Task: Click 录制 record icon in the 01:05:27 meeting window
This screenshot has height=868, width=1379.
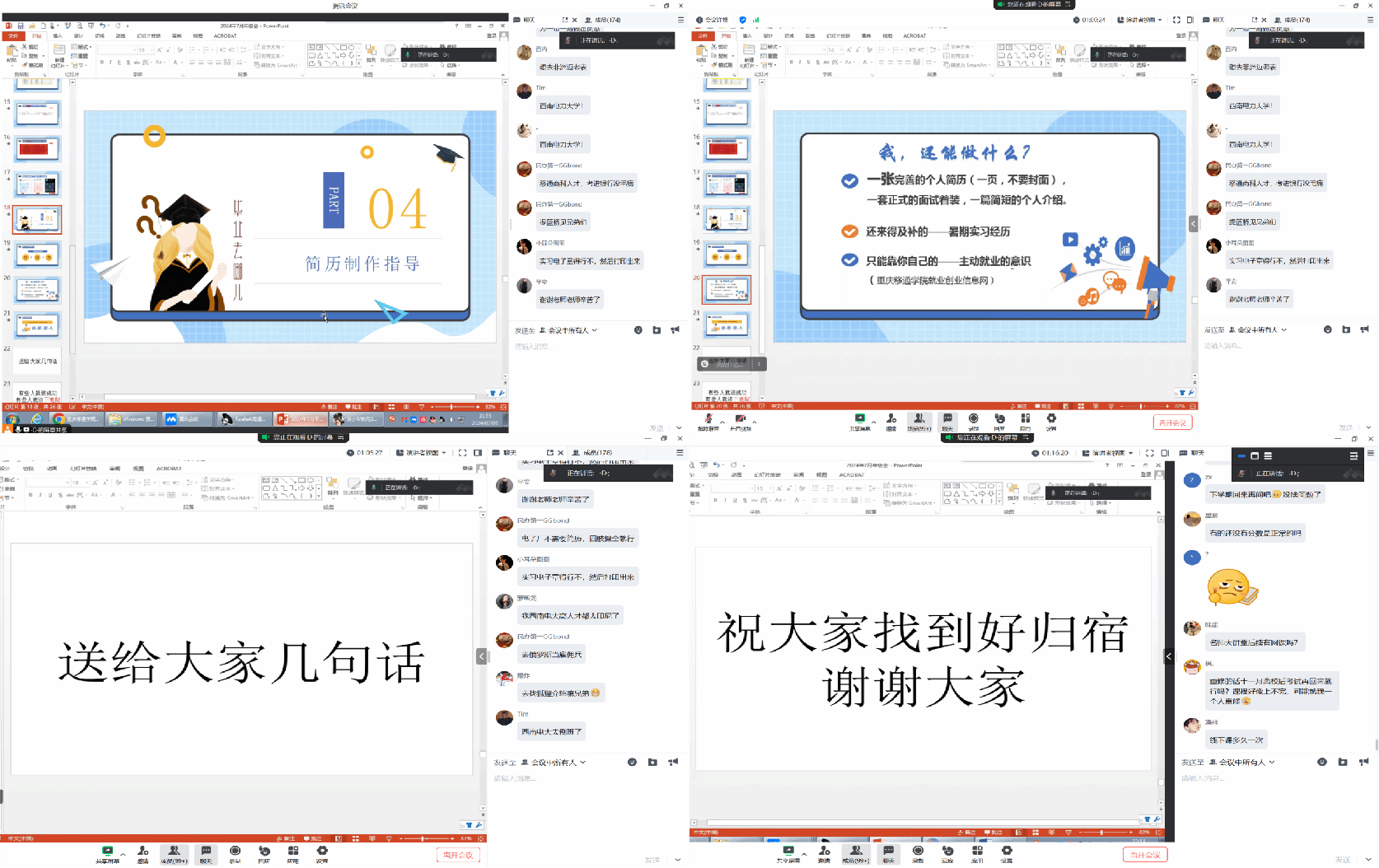Action: pyautogui.click(x=235, y=852)
